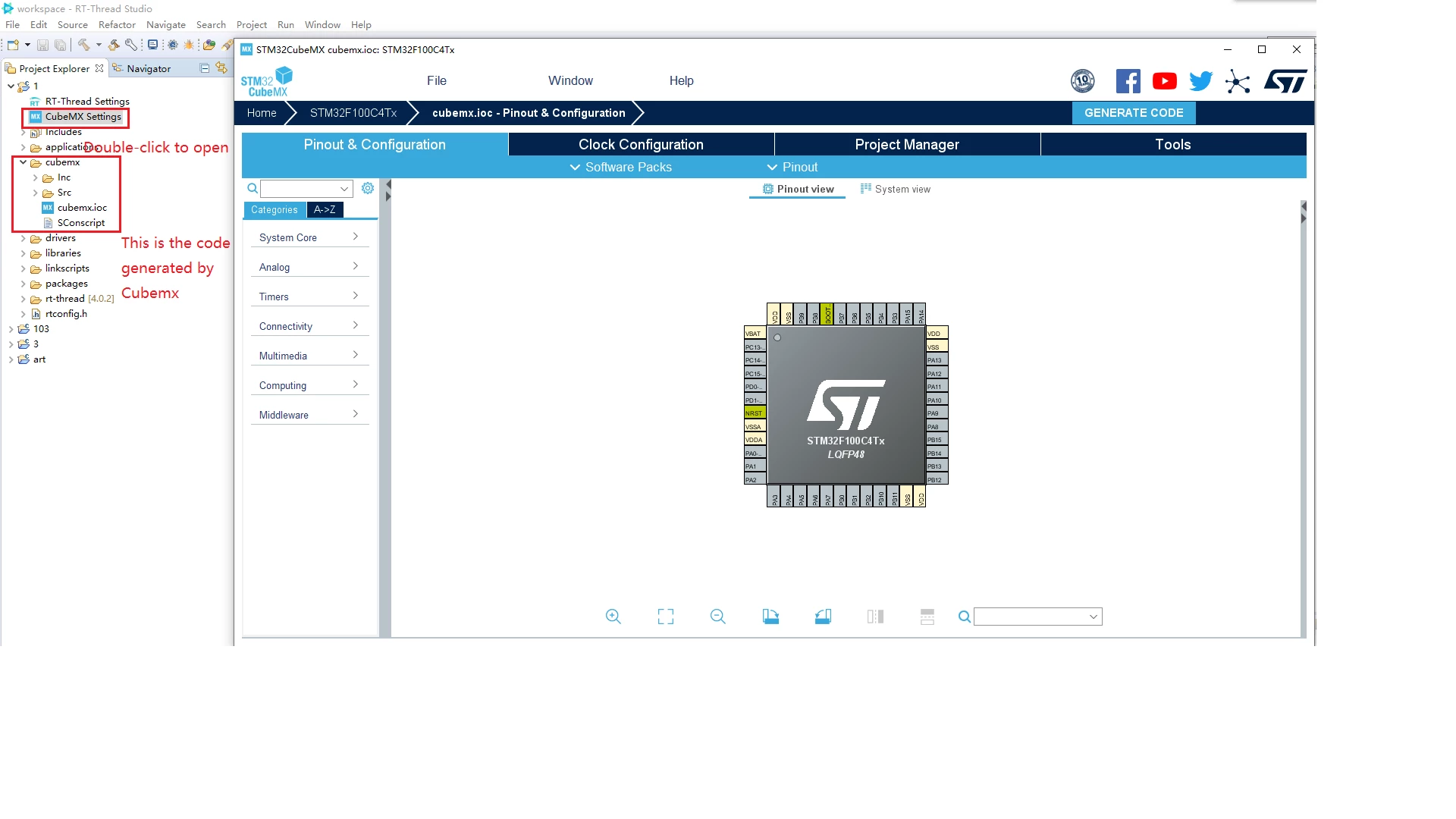Expand the System Core category
Screen dimensions: 1456x819
click(x=309, y=237)
